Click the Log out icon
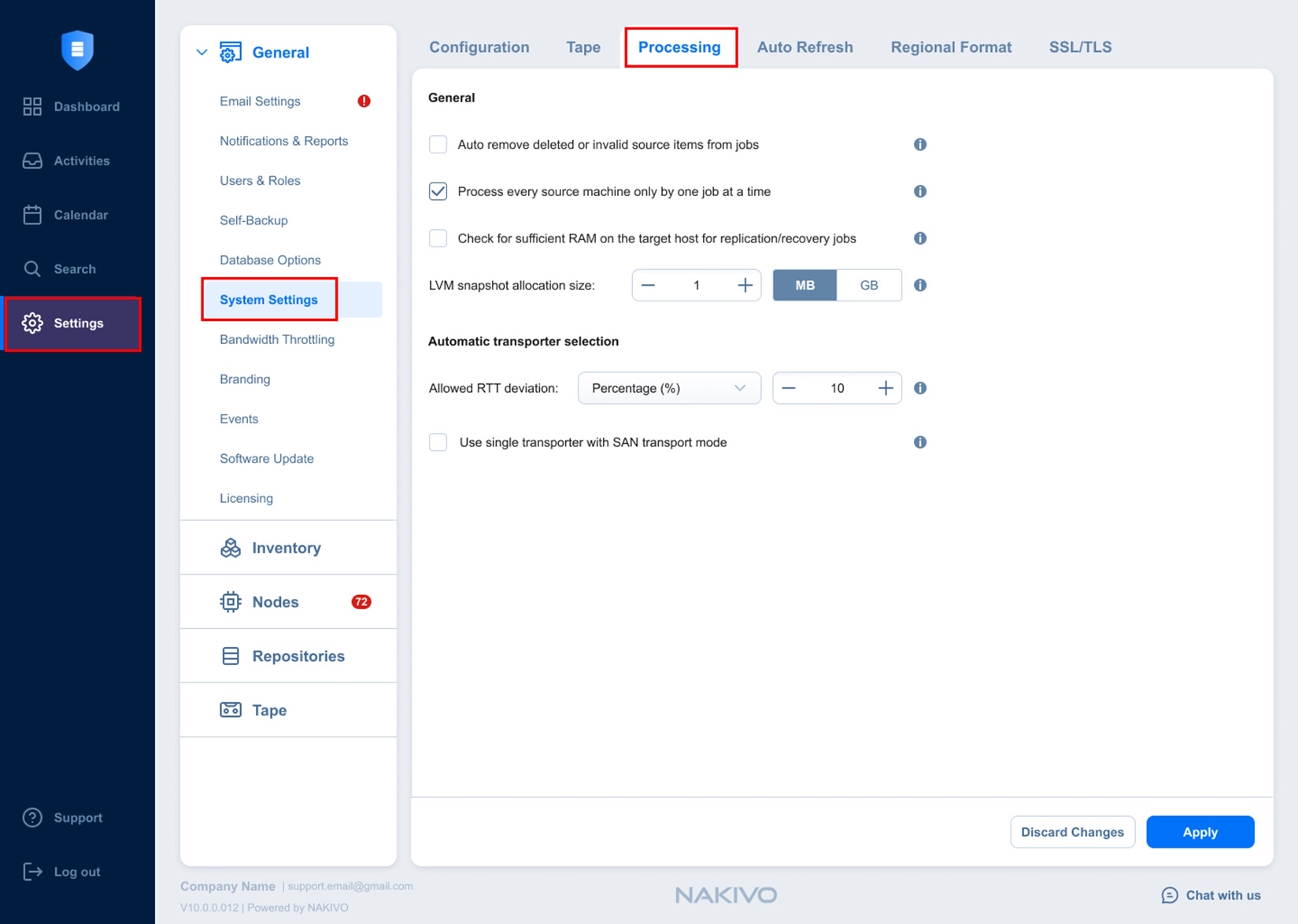Viewport: 1298px width, 924px height. pos(32,871)
